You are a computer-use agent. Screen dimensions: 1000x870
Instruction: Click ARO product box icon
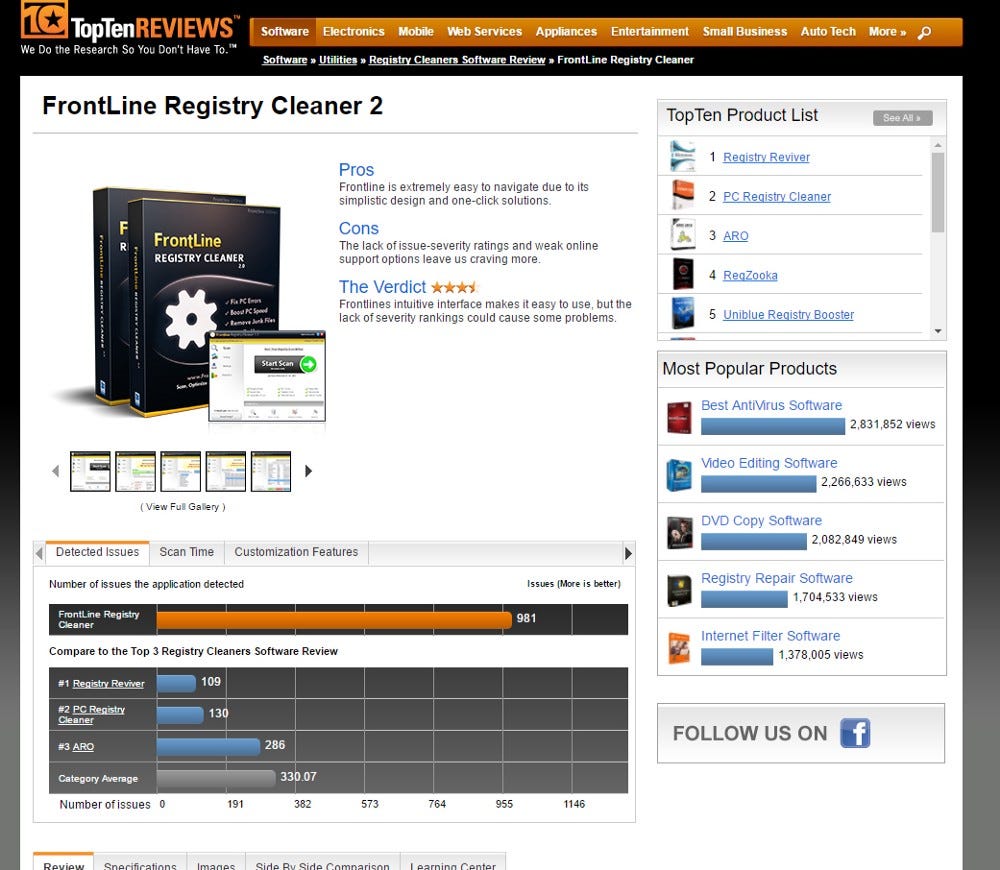tap(682, 235)
